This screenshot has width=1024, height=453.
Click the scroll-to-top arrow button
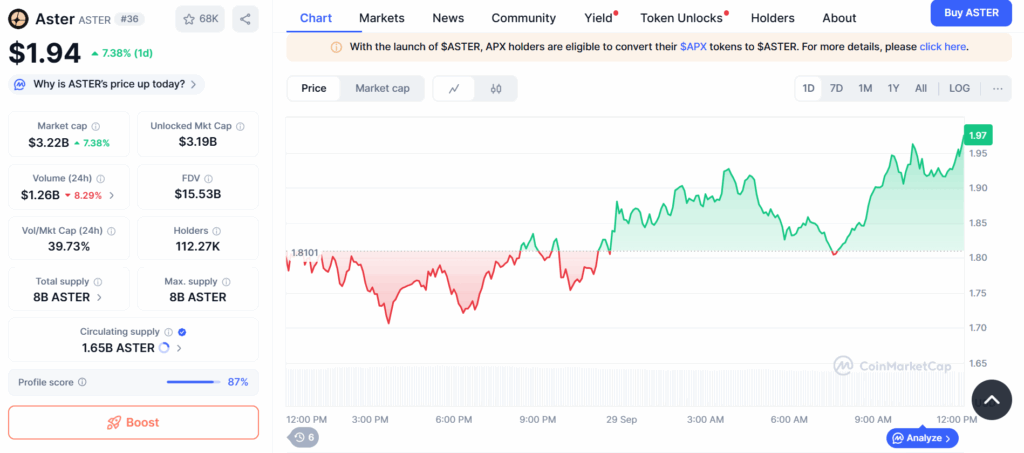pyautogui.click(x=991, y=400)
